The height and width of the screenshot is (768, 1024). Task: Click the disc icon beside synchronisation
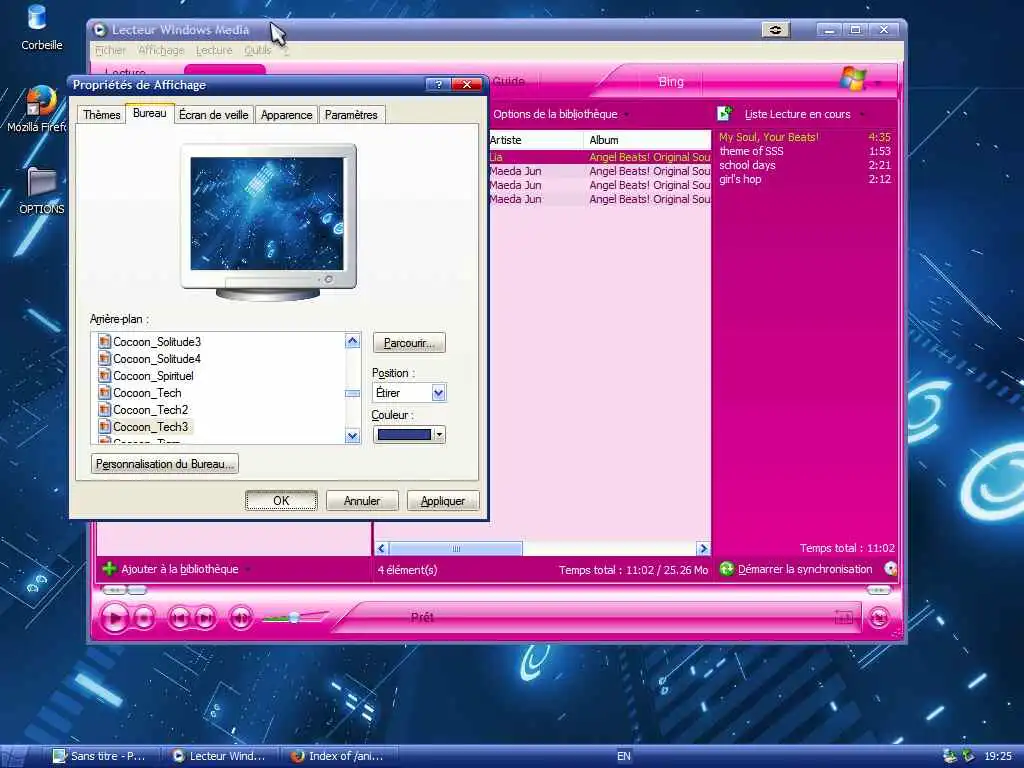(890, 569)
